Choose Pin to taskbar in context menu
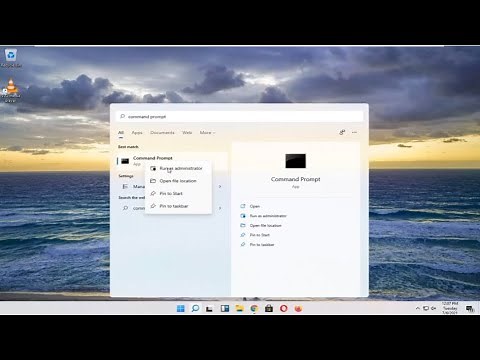This screenshot has height=360, width=480. click(x=178, y=206)
